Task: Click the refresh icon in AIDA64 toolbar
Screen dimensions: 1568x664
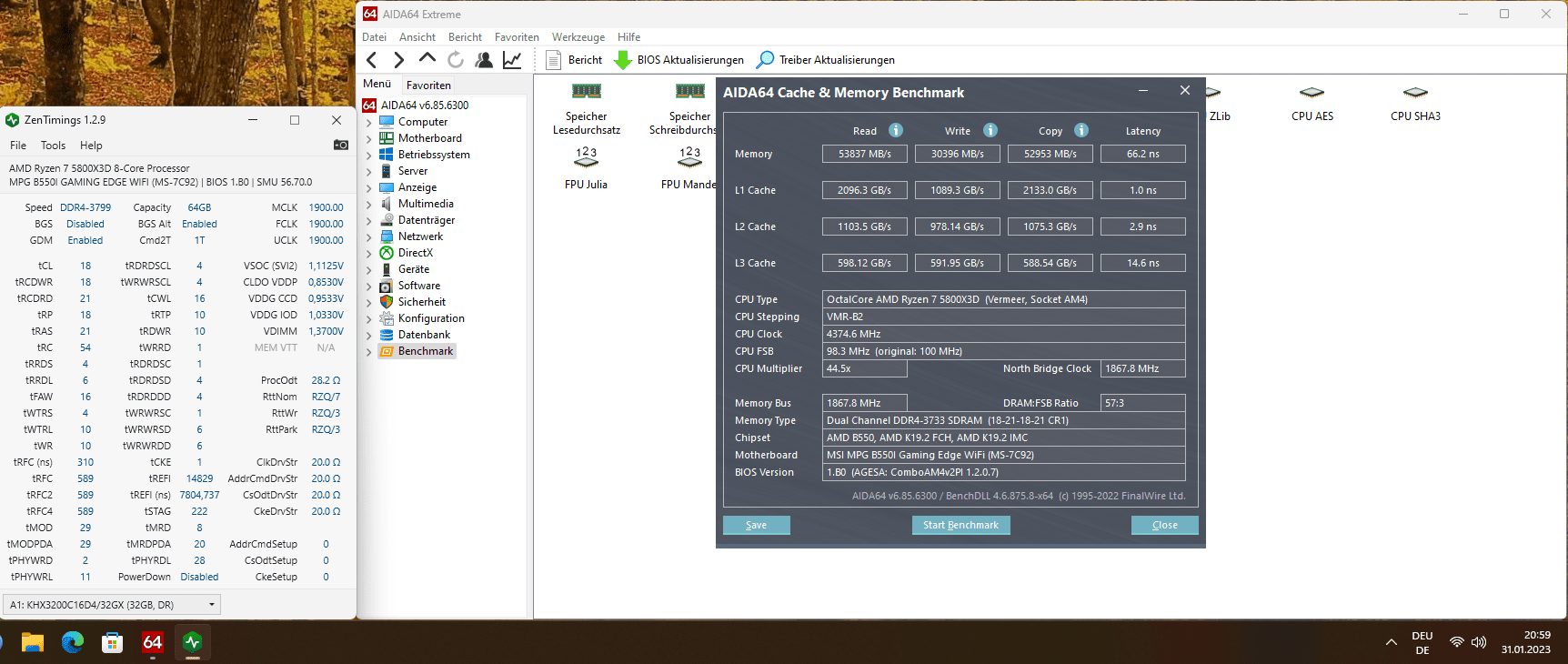Action: tap(456, 60)
